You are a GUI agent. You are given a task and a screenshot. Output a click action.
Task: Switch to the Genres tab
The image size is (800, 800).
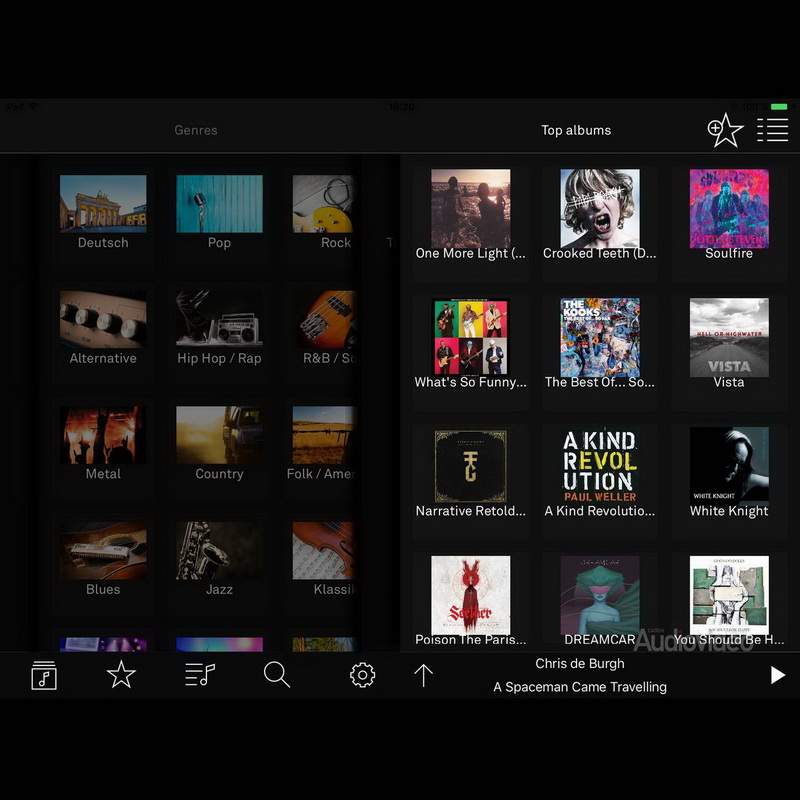click(196, 130)
